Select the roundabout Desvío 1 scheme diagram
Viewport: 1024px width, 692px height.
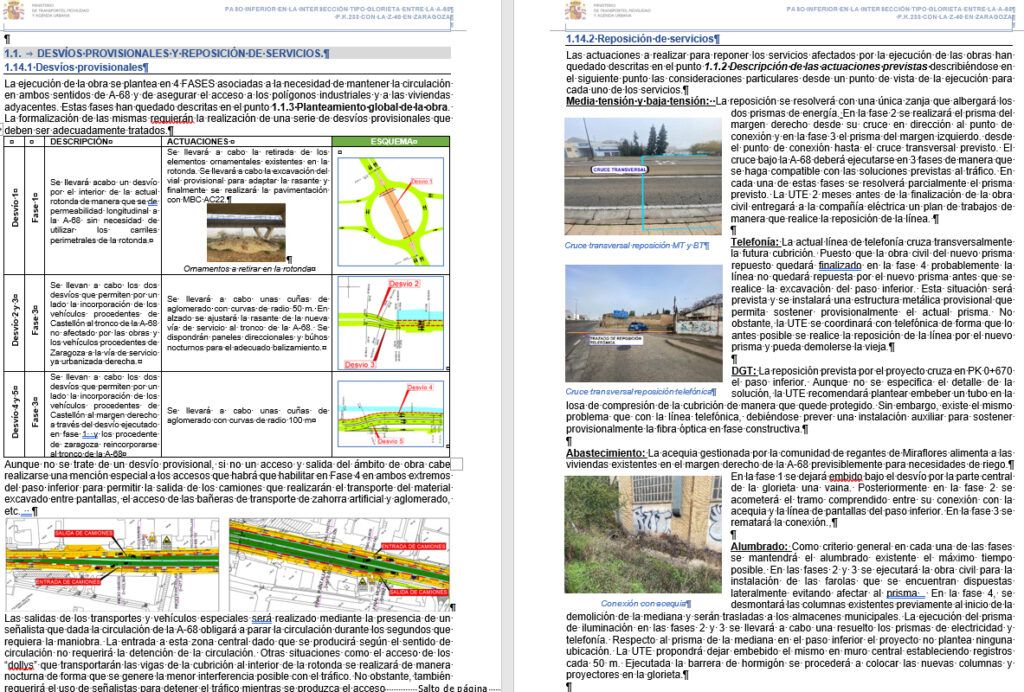[392, 210]
